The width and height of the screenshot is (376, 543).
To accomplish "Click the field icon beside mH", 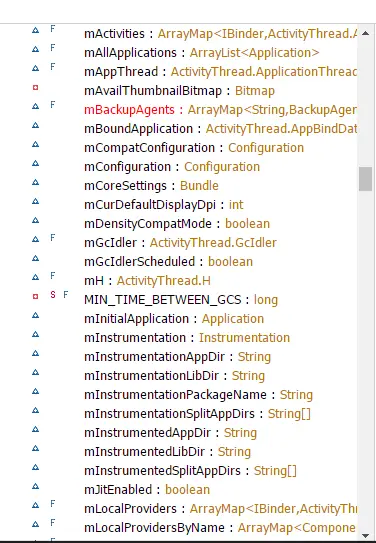I will (x=35, y=277).
